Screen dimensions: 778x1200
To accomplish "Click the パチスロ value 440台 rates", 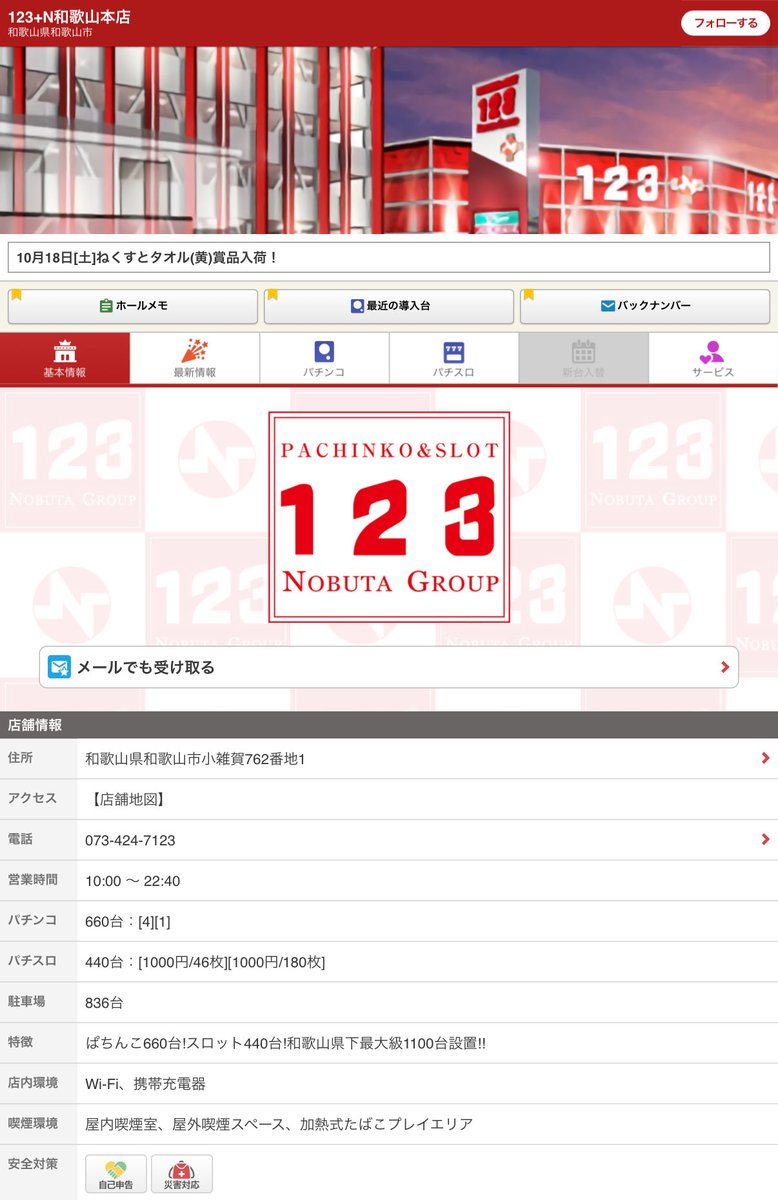I will point(205,962).
